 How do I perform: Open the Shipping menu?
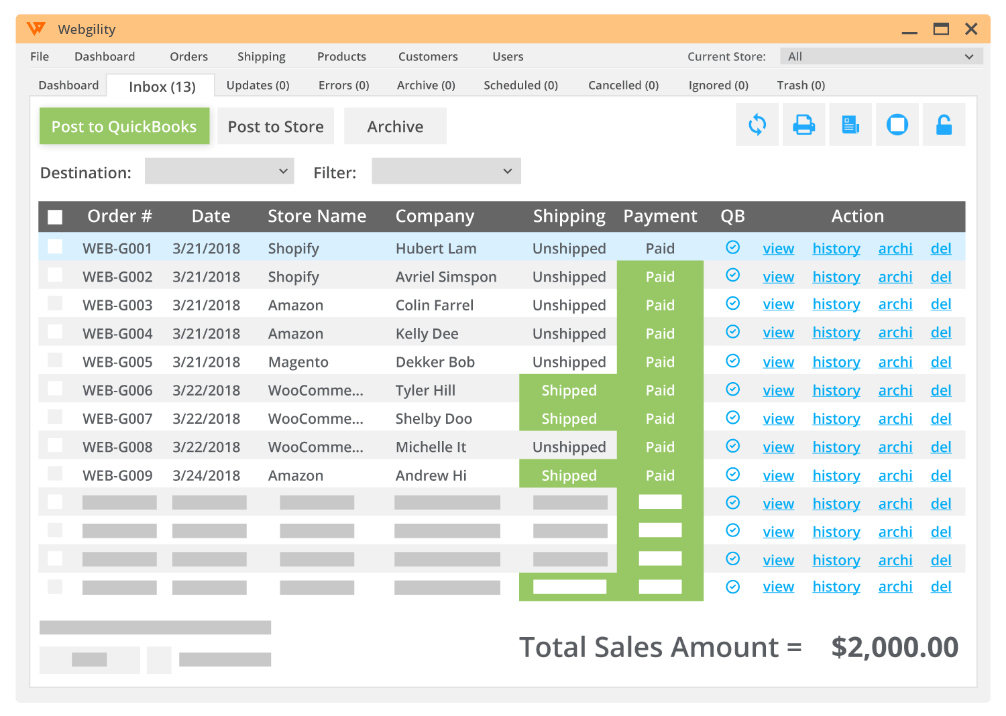point(261,56)
